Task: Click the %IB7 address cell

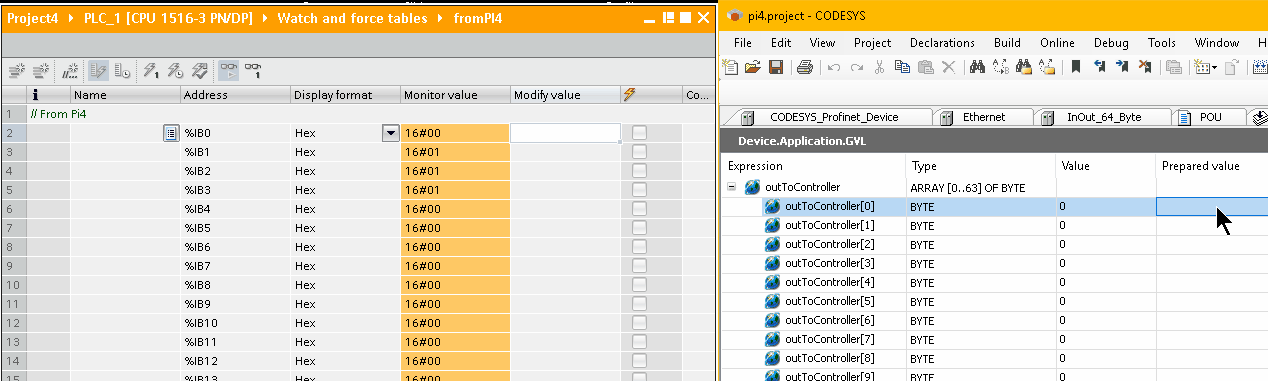Action: pyautogui.click(x=235, y=266)
